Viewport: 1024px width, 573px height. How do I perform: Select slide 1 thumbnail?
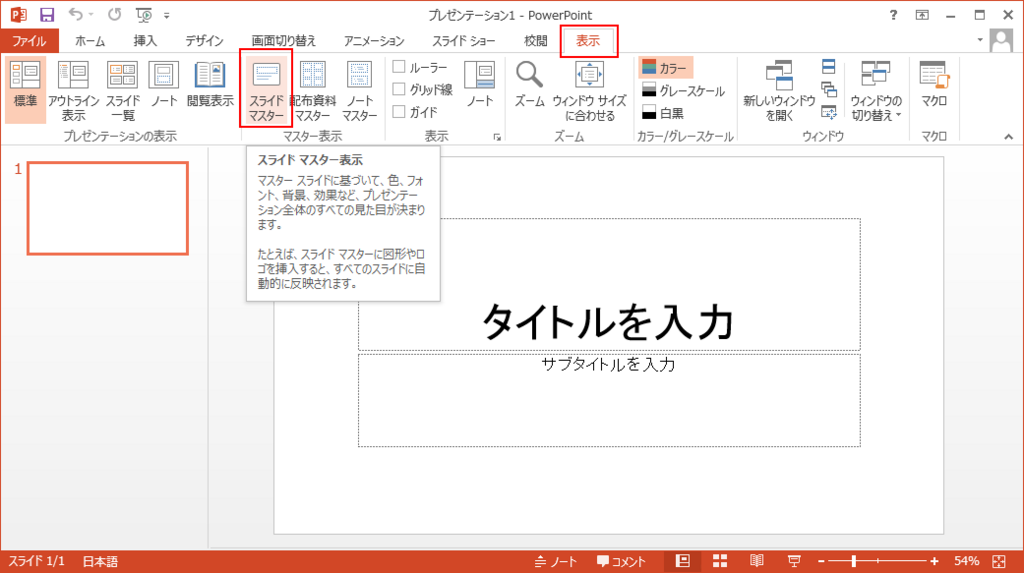[x=108, y=208]
